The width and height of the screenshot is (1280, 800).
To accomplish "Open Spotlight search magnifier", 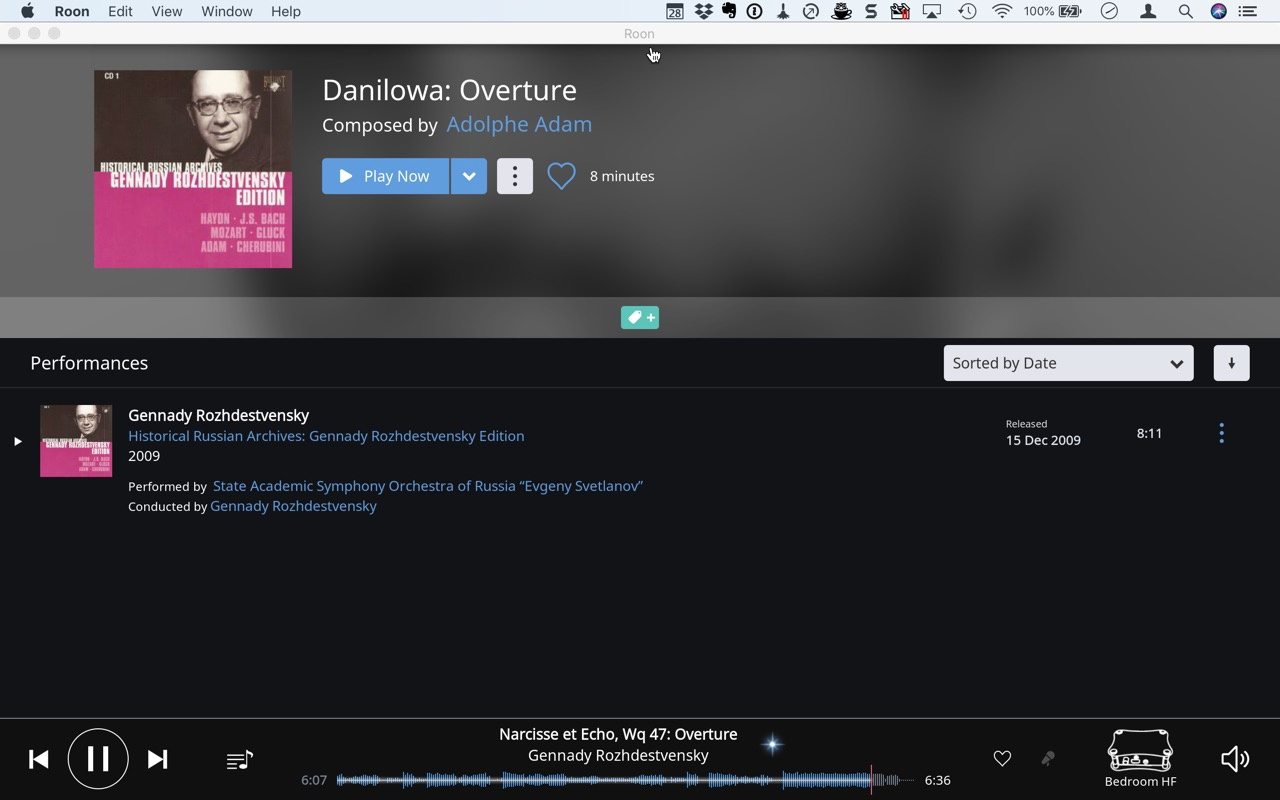I will coord(1185,11).
